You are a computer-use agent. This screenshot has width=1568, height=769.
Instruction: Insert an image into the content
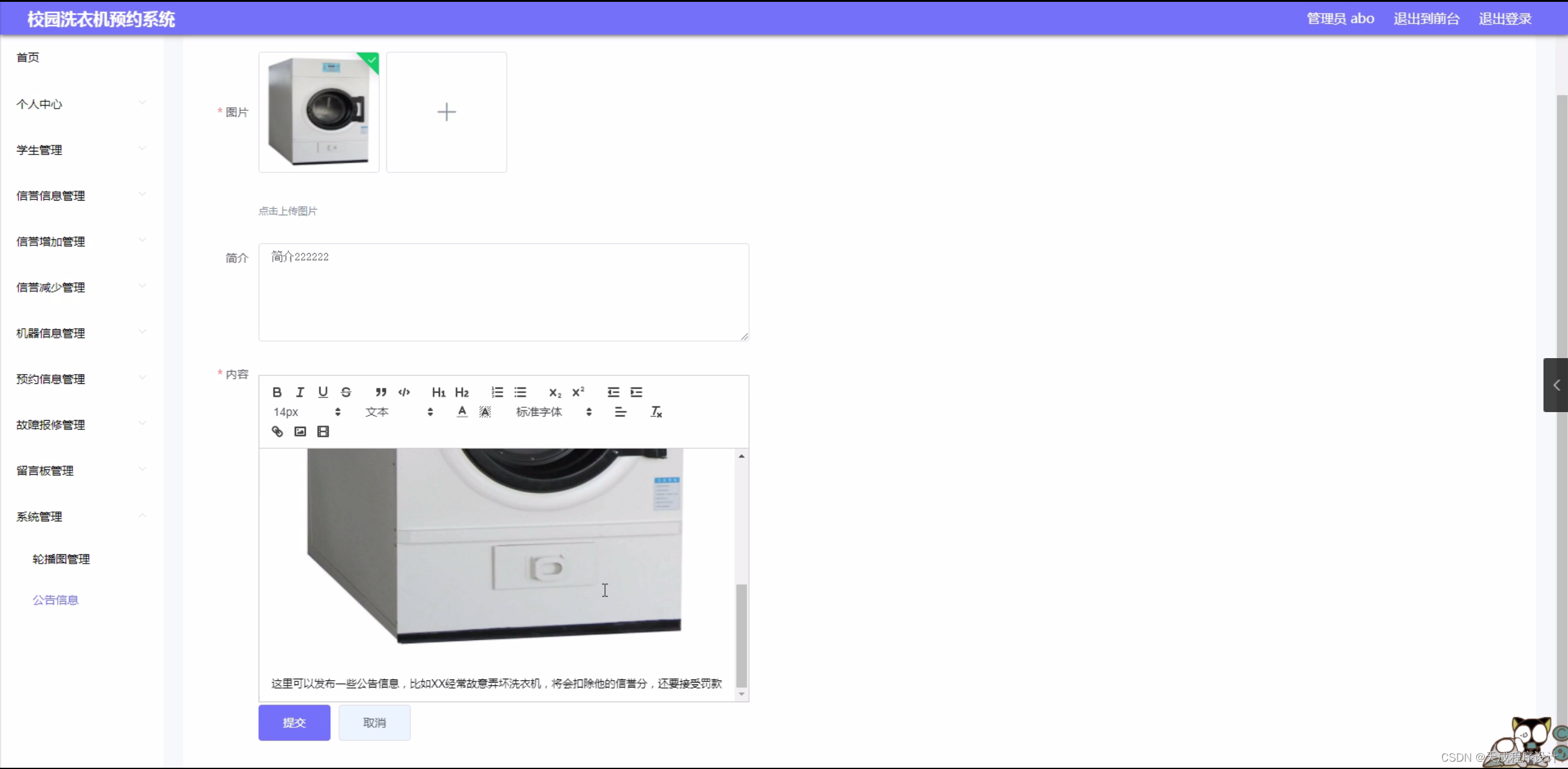tap(300, 431)
